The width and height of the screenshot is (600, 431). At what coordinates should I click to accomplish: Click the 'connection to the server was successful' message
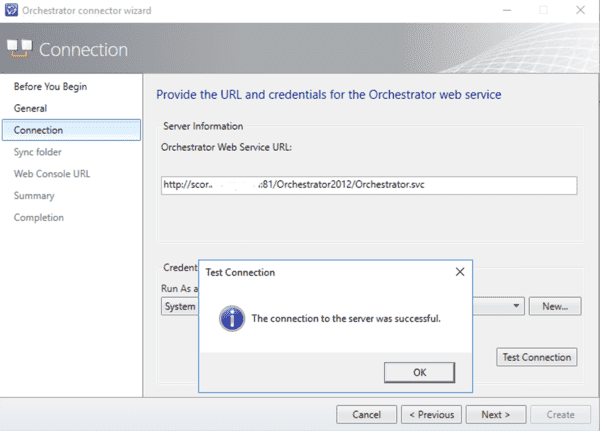(346, 318)
